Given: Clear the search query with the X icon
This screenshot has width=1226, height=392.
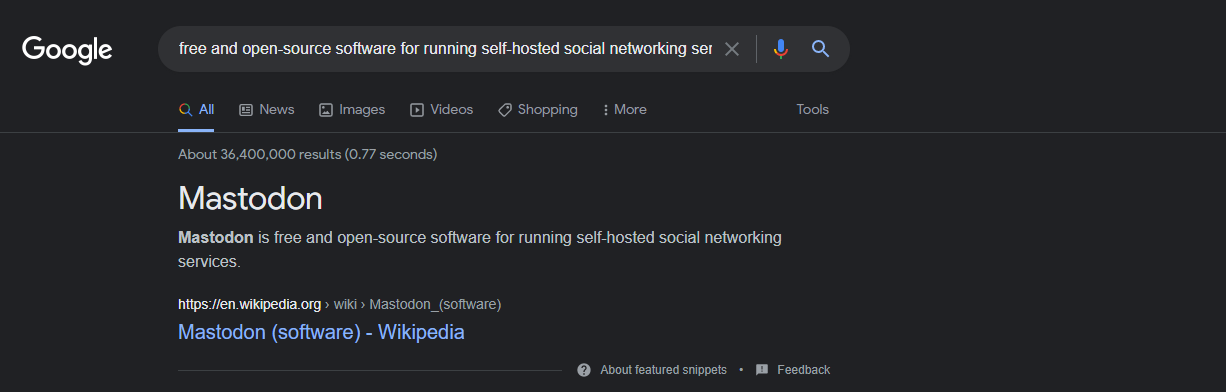Looking at the screenshot, I should tap(732, 49).
